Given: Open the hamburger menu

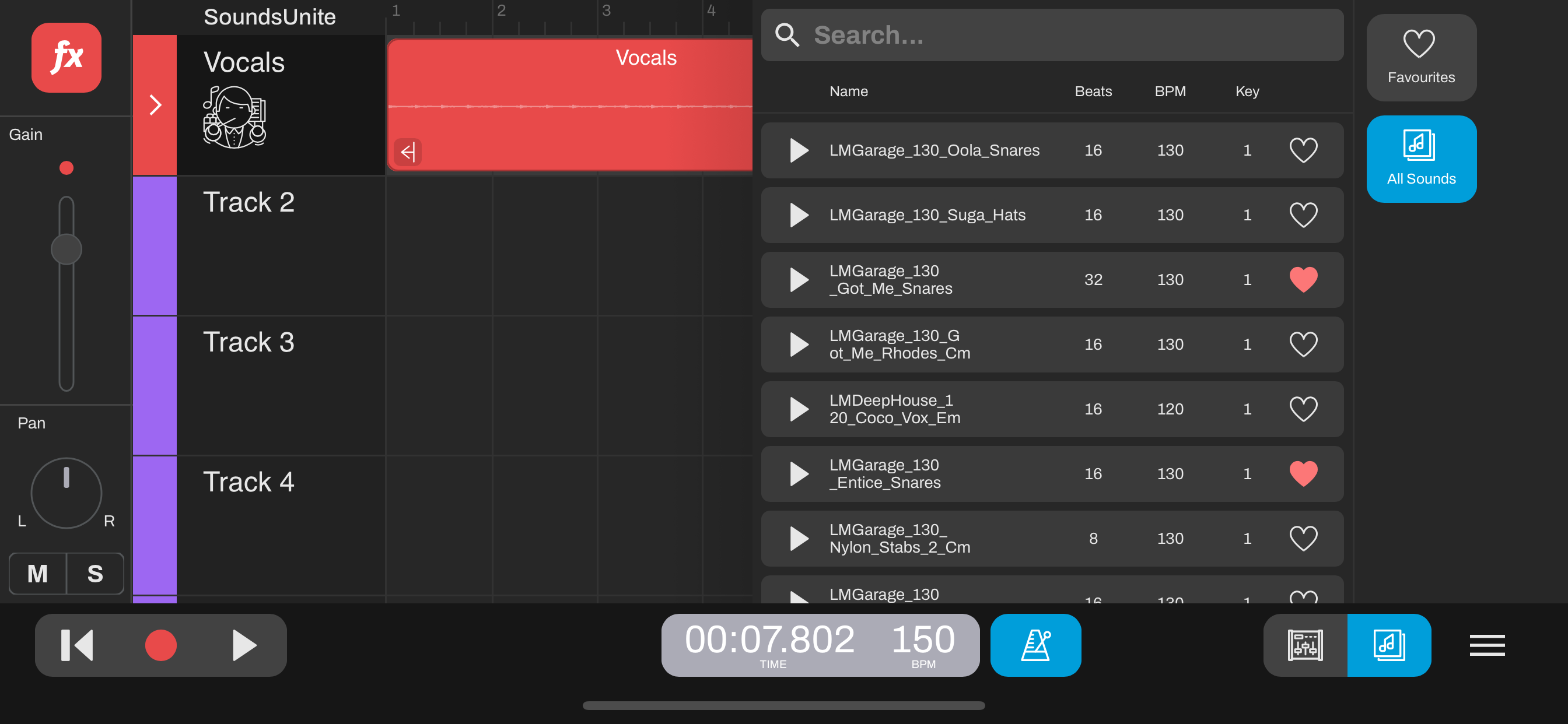Looking at the screenshot, I should (x=1487, y=645).
